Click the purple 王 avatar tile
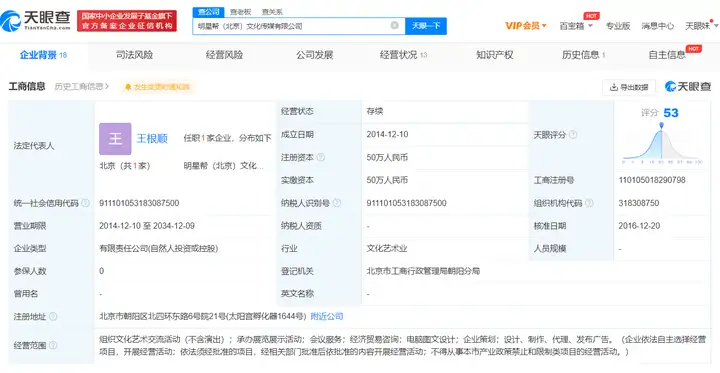720x373 pixels. point(115,139)
